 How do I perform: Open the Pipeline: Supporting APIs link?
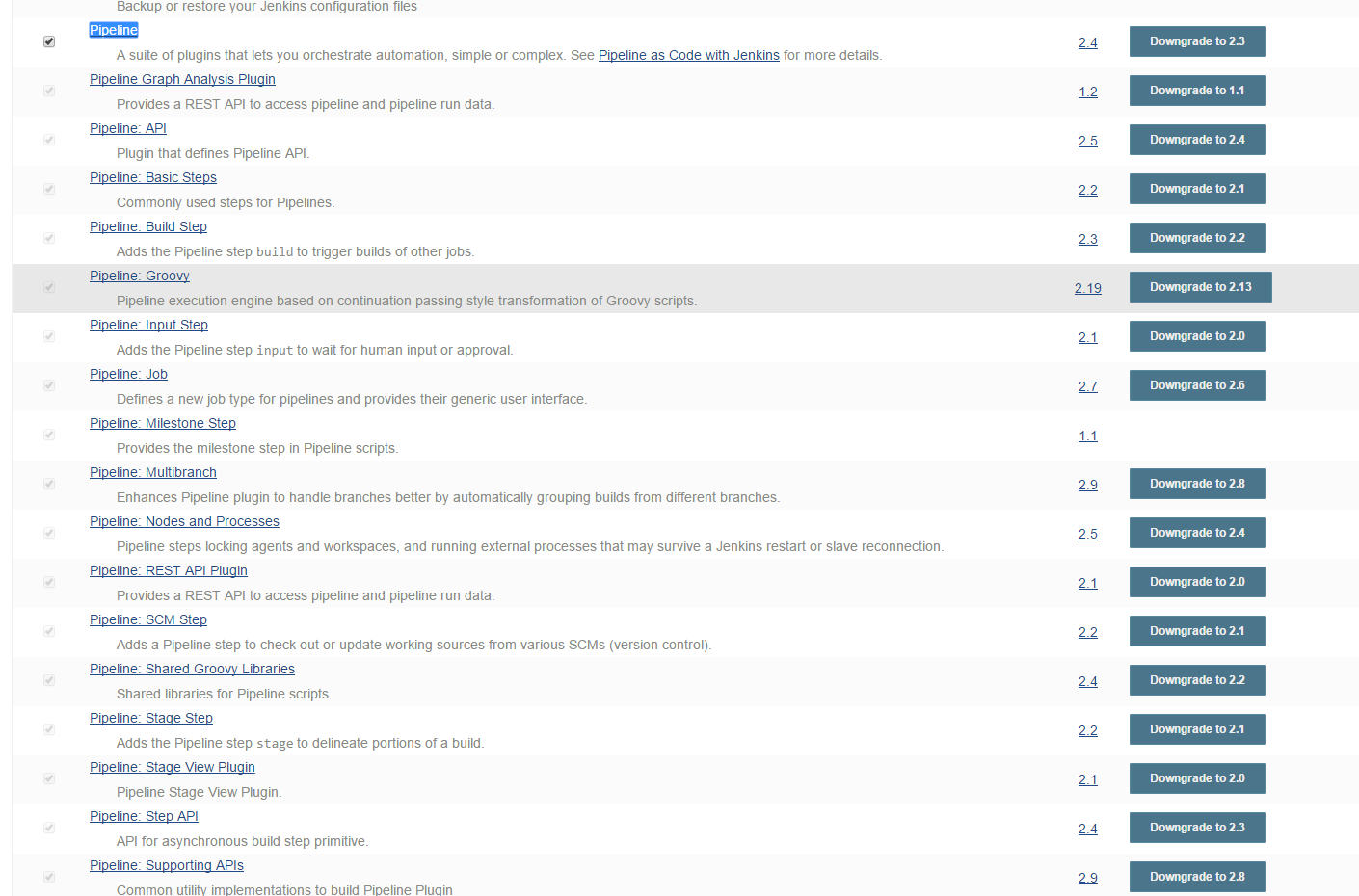(x=166, y=865)
